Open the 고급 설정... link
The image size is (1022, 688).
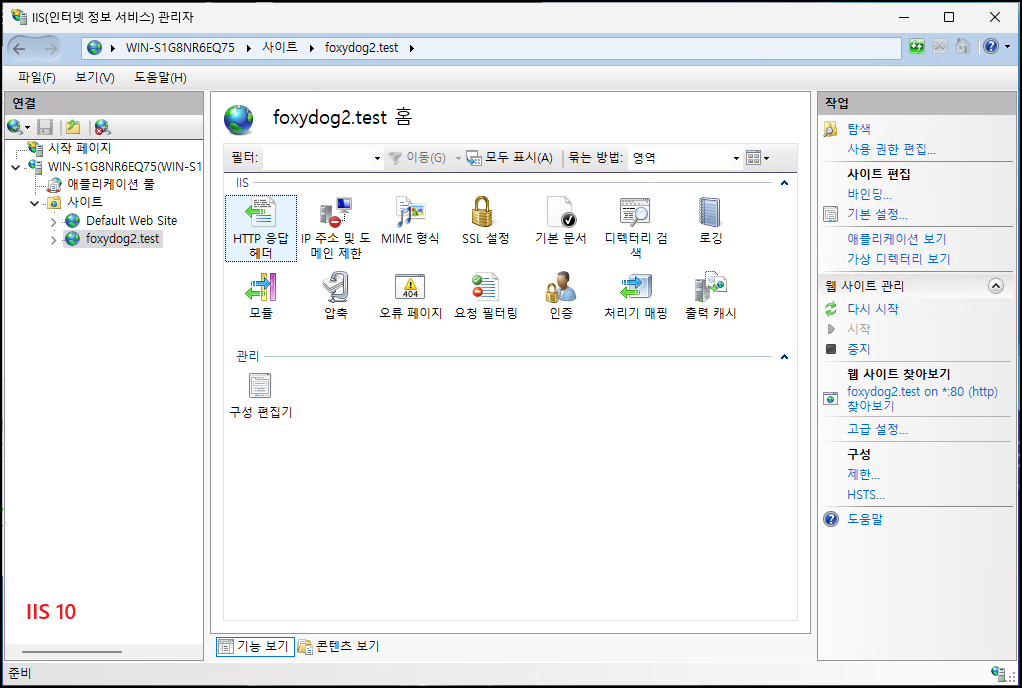click(877, 429)
